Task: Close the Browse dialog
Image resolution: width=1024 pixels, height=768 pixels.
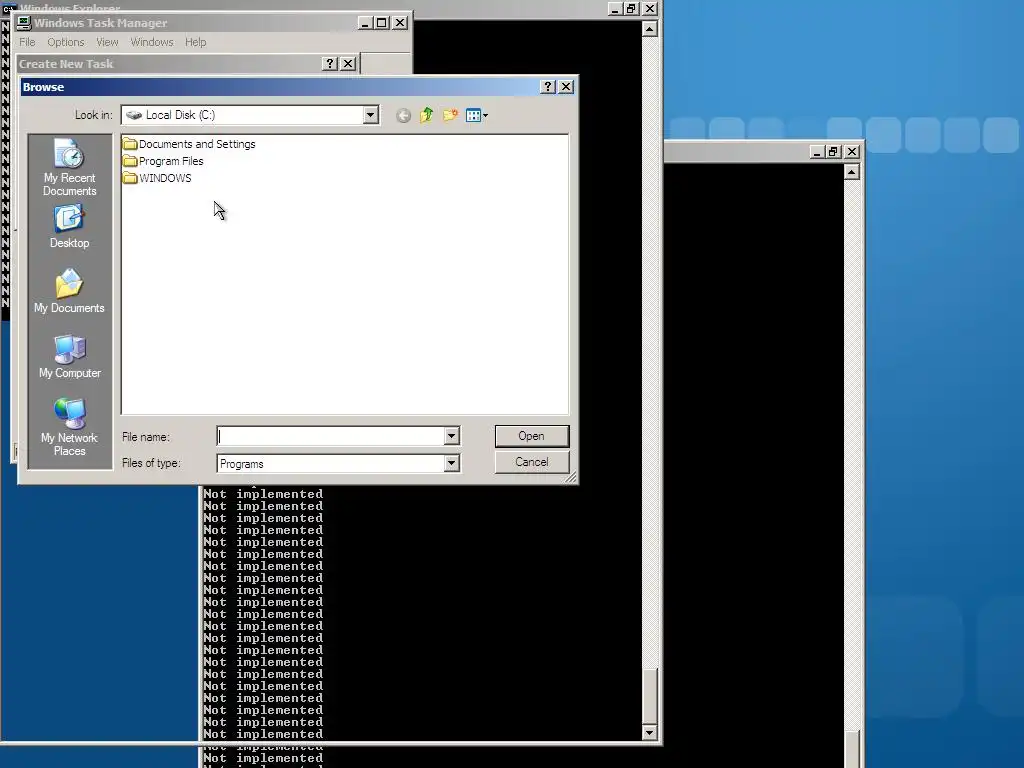Action: [x=567, y=87]
